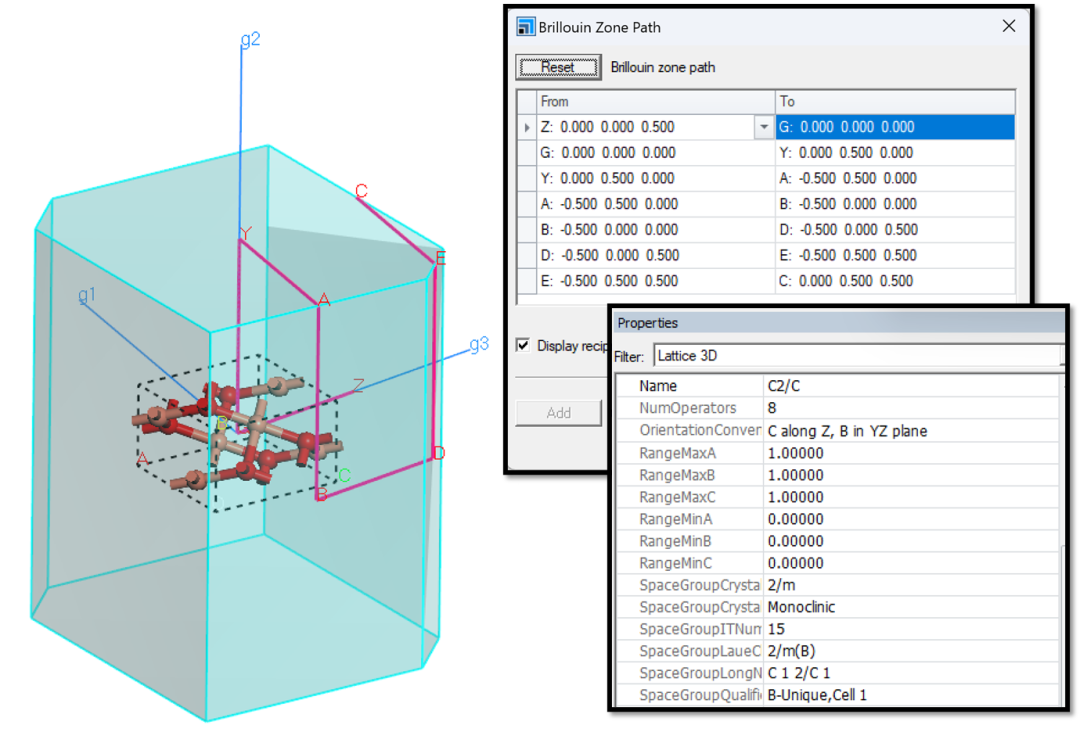Click the g3 reciprocal axis label
1080x743 pixels.
click(479, 344)
